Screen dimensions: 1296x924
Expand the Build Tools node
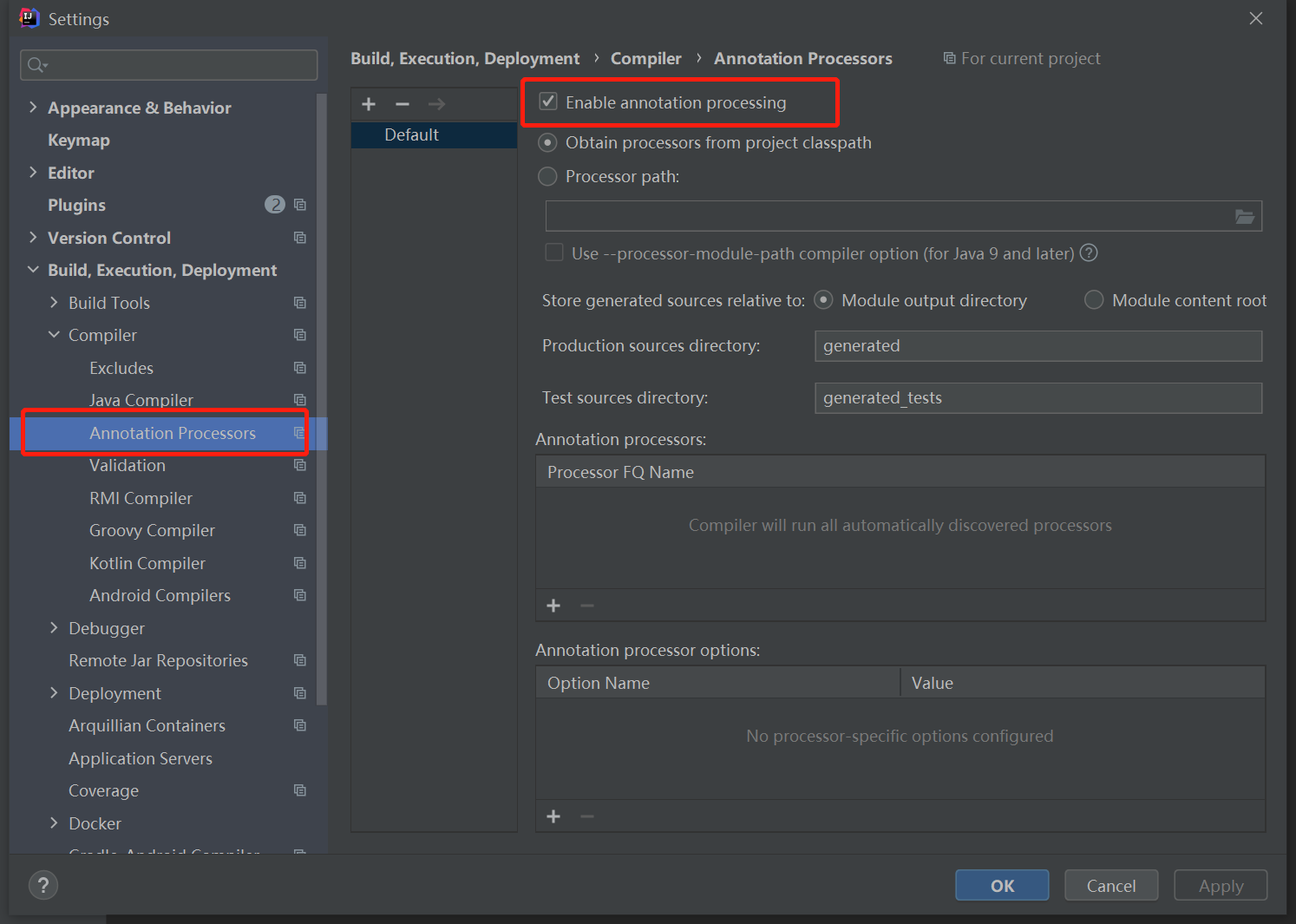54,303
